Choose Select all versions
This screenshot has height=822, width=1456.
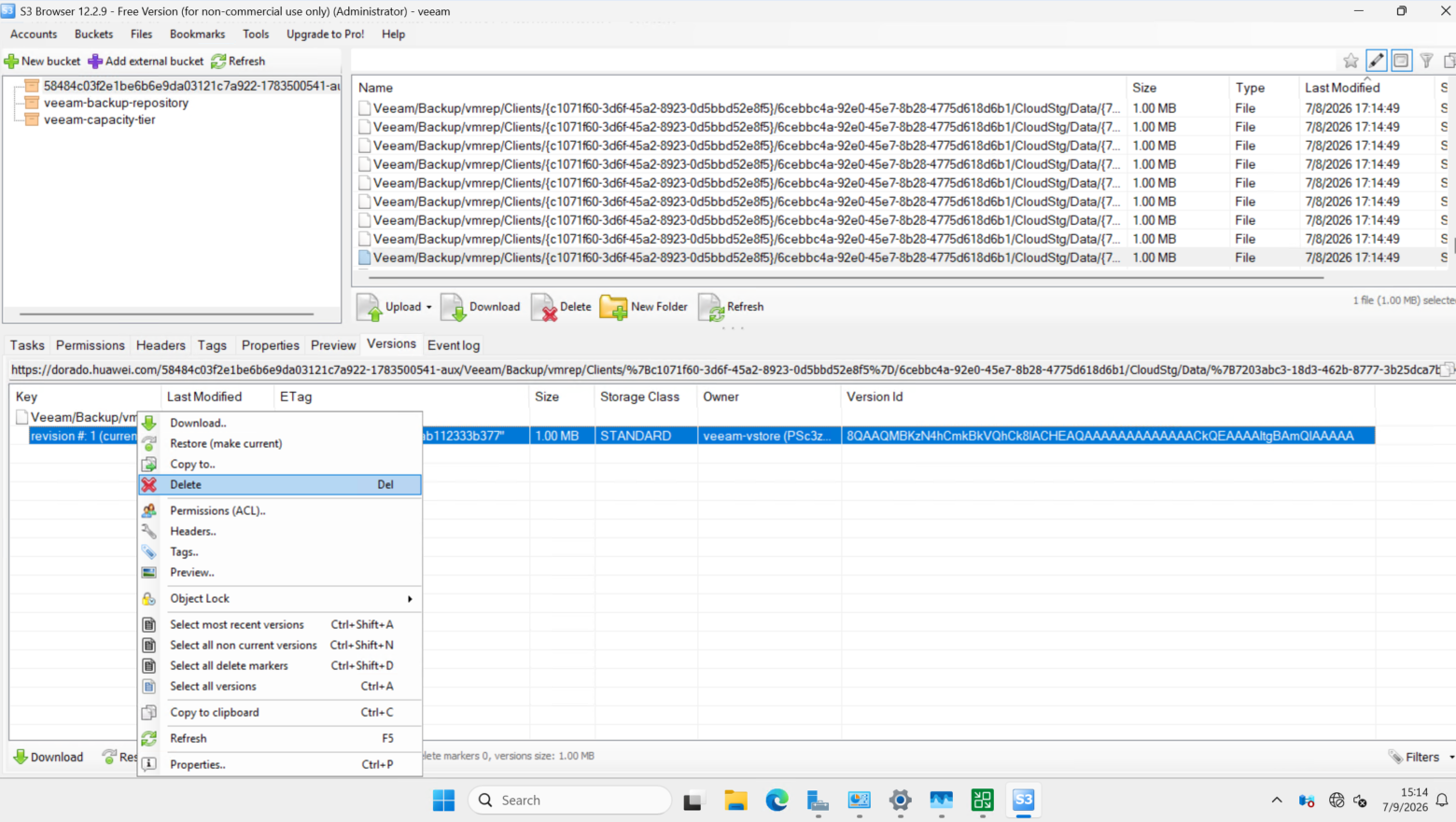click(x=280, y=687)
